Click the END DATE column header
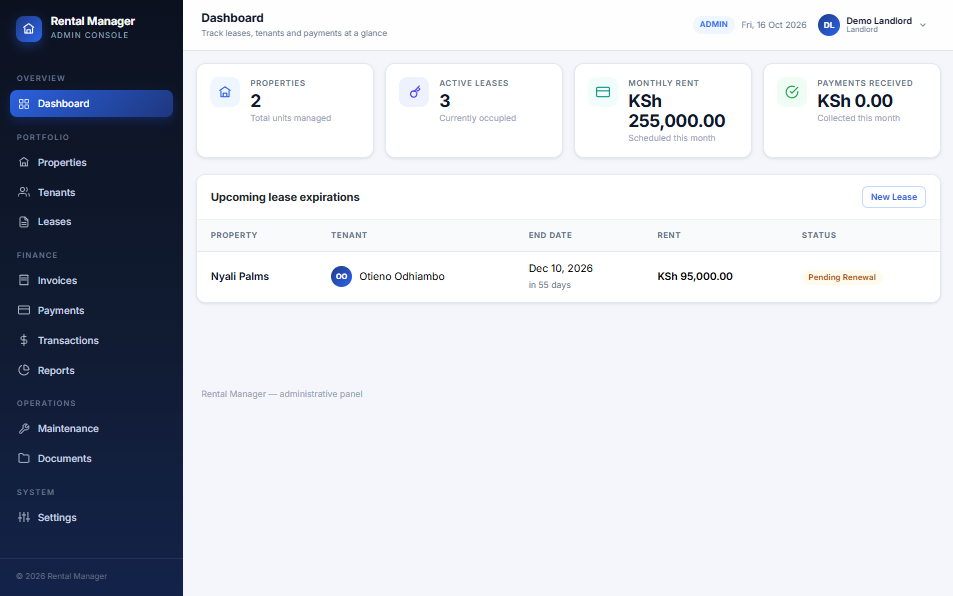Screen dimensions: 953x596 pyautogui.click(x=550, y=235)
